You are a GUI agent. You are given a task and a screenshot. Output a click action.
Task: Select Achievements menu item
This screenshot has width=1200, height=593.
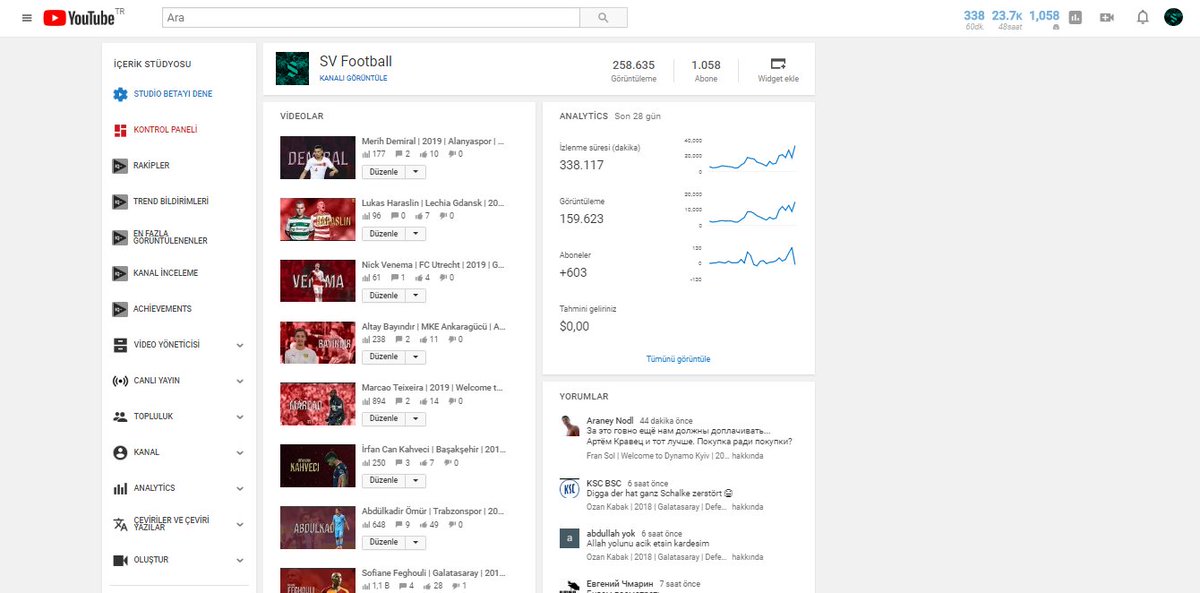pos(163,309)
